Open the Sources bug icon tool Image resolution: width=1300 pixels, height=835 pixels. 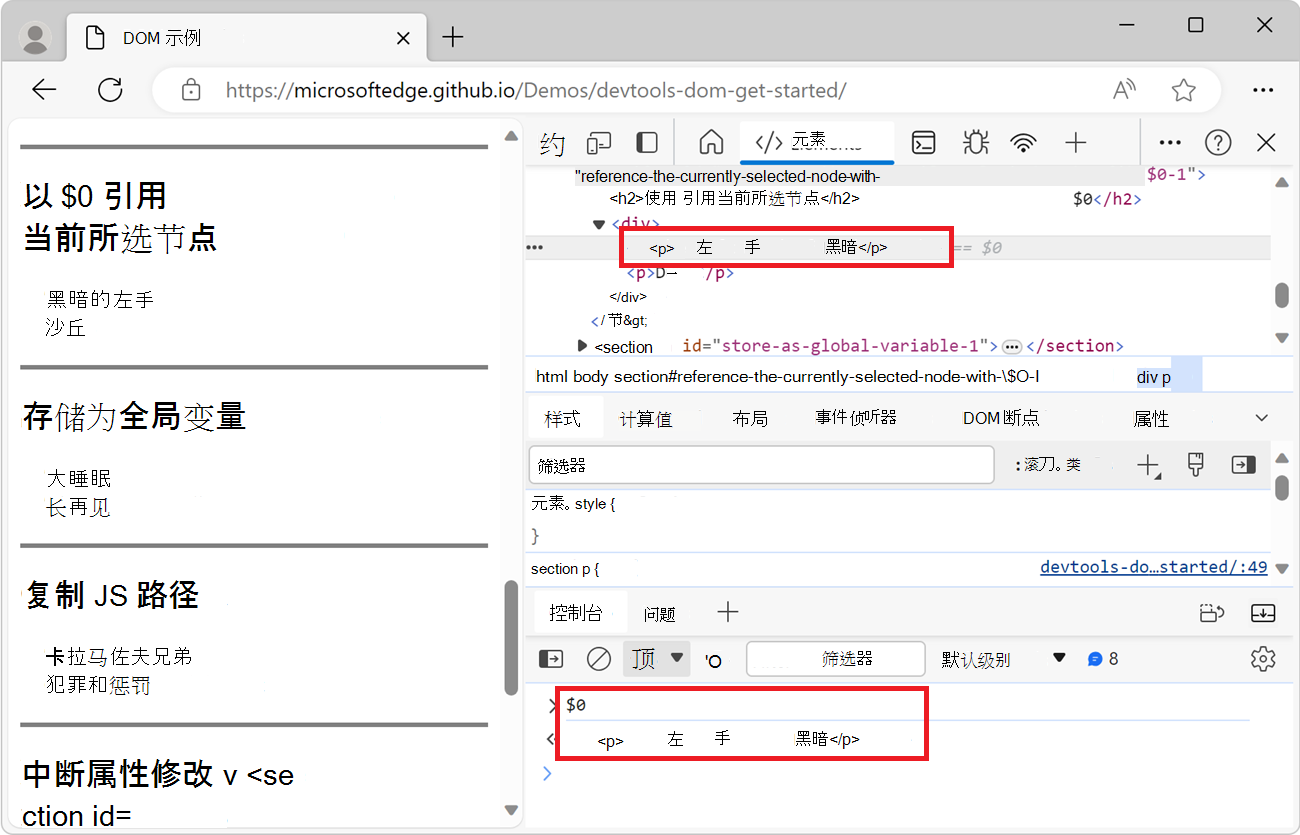(975, 142)
